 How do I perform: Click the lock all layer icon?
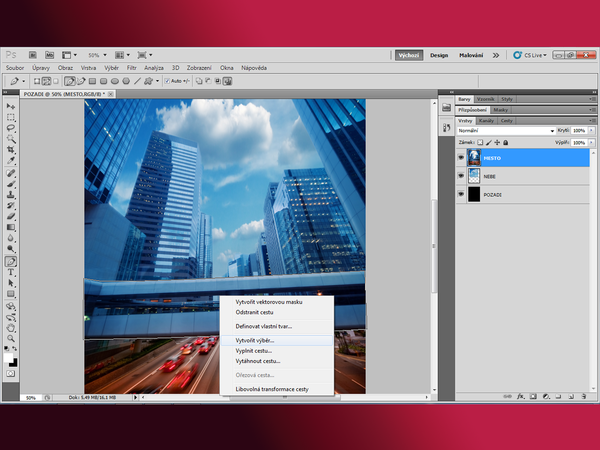[506, 143]
